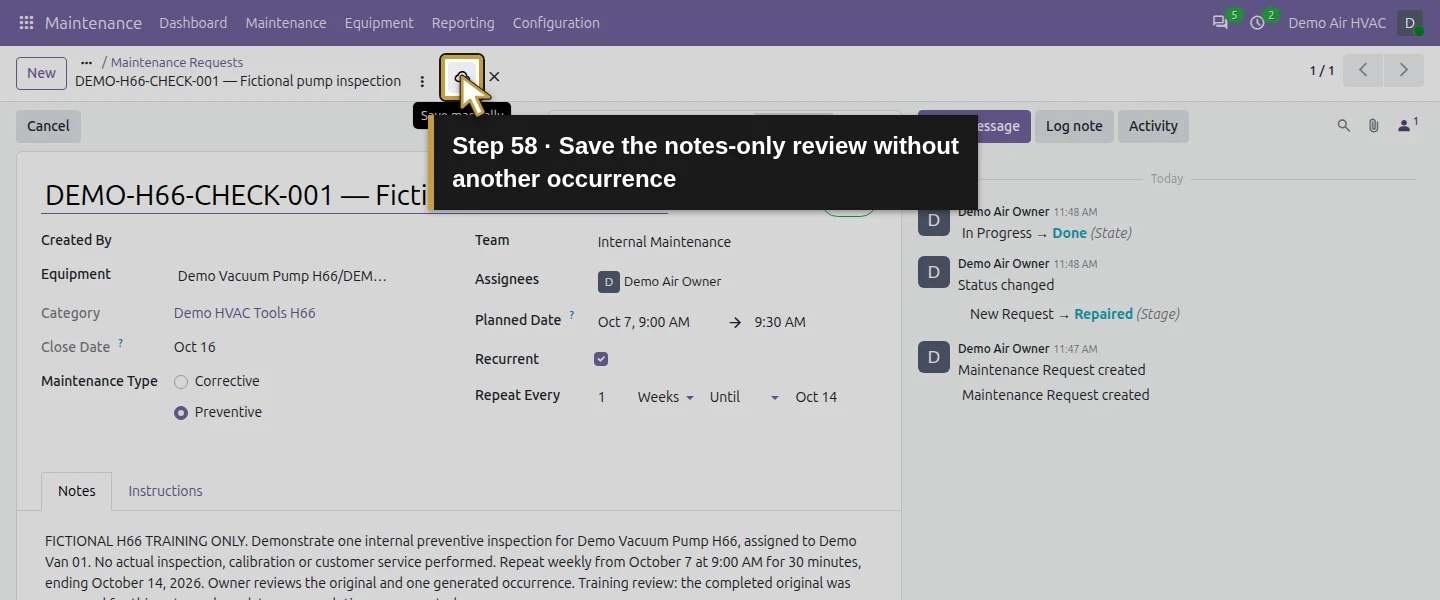Open the Reporting menu
The width and height of the screenshot is (1440, 600).
point(463,23)
